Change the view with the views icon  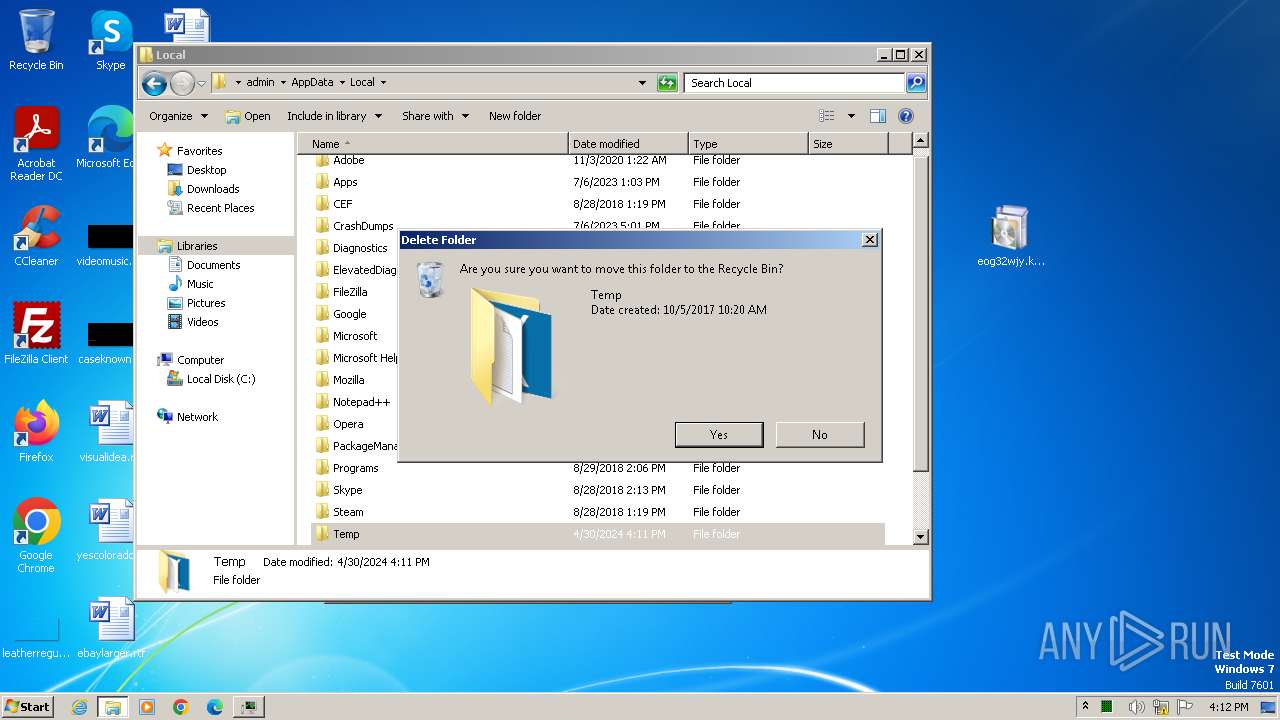pyautogui.click(x=827, y=116)
